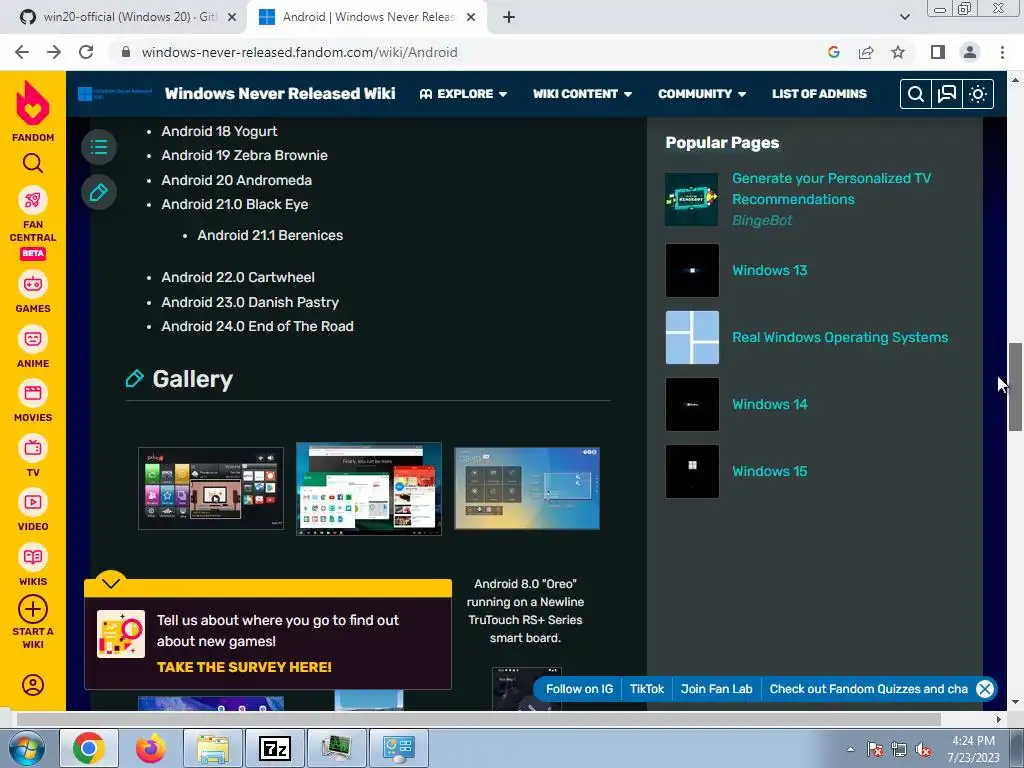Open the middle gallery screenshot thumbnail

369,488
